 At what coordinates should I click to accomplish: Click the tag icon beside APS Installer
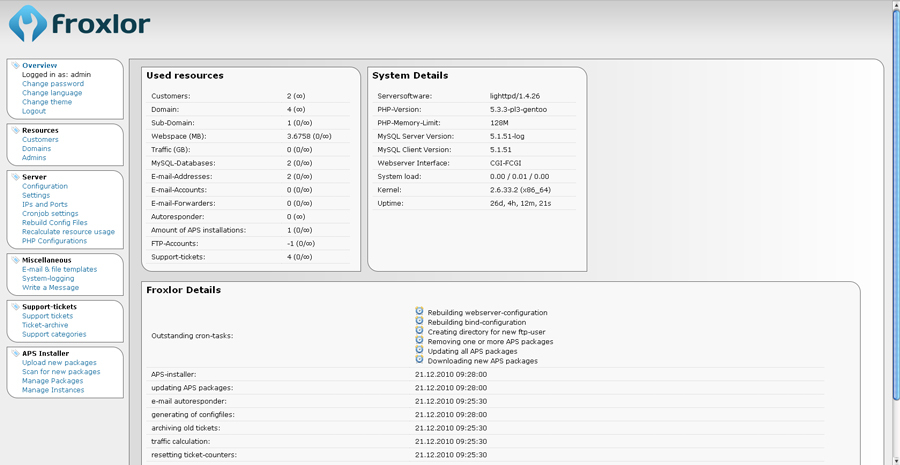coord(15,353)
